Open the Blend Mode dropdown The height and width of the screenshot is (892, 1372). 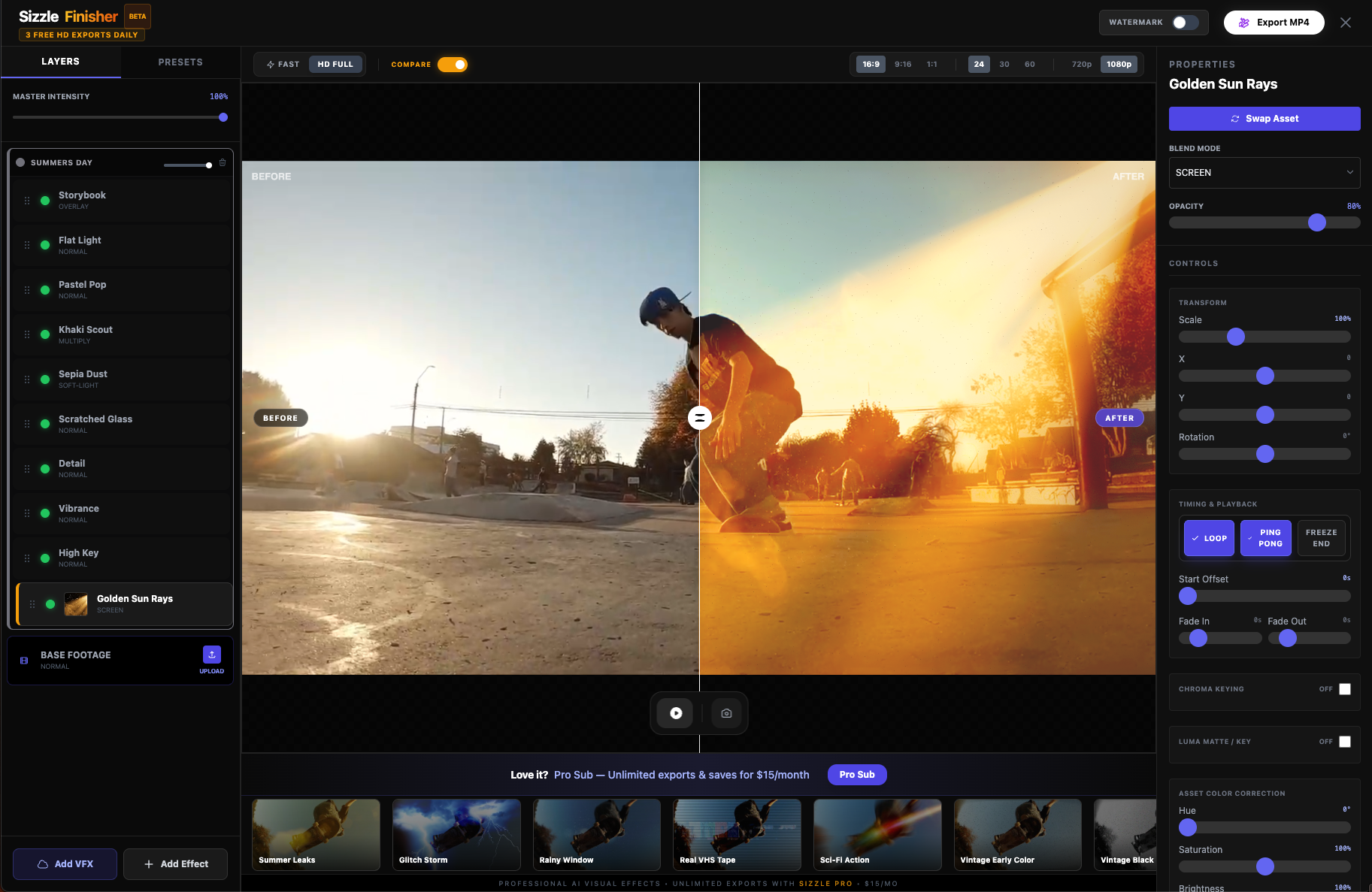[1264, 173]
